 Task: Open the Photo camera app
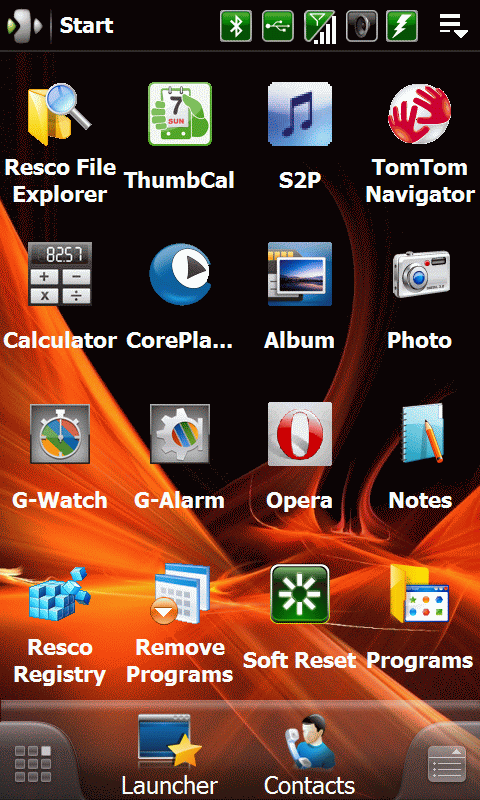pyautogui.click(x=421, y=274)
